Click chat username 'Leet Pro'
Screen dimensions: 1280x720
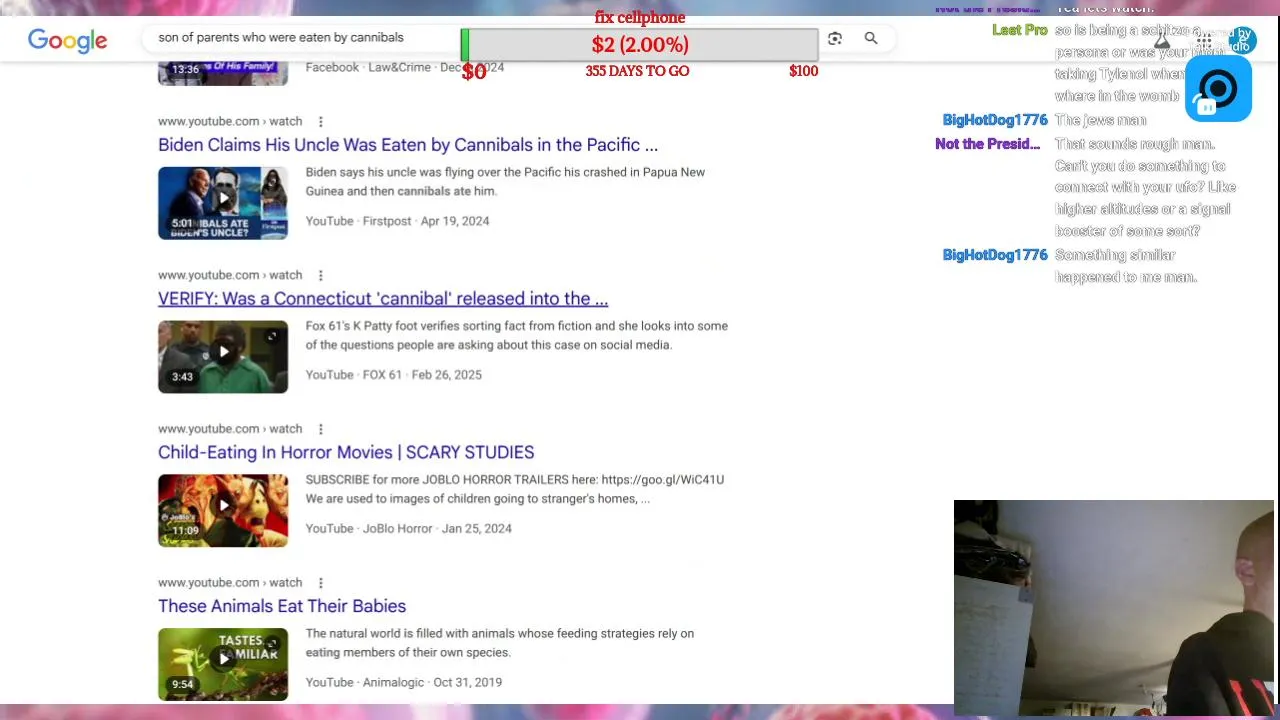[1019, 30]
